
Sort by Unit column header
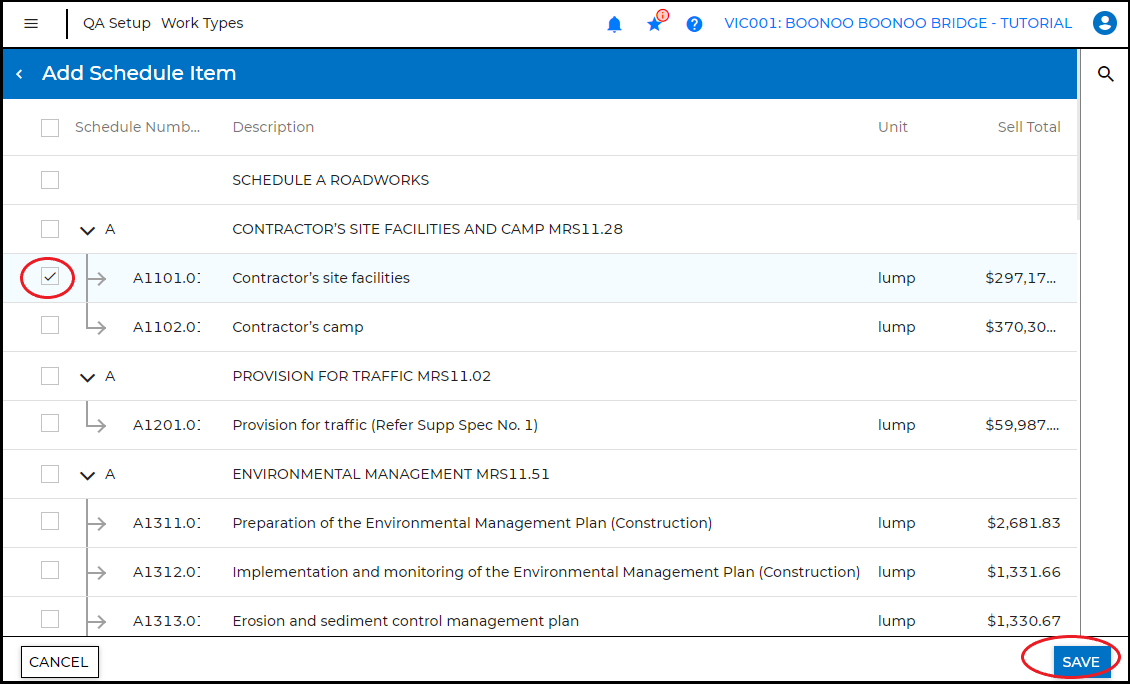(892, 127)
